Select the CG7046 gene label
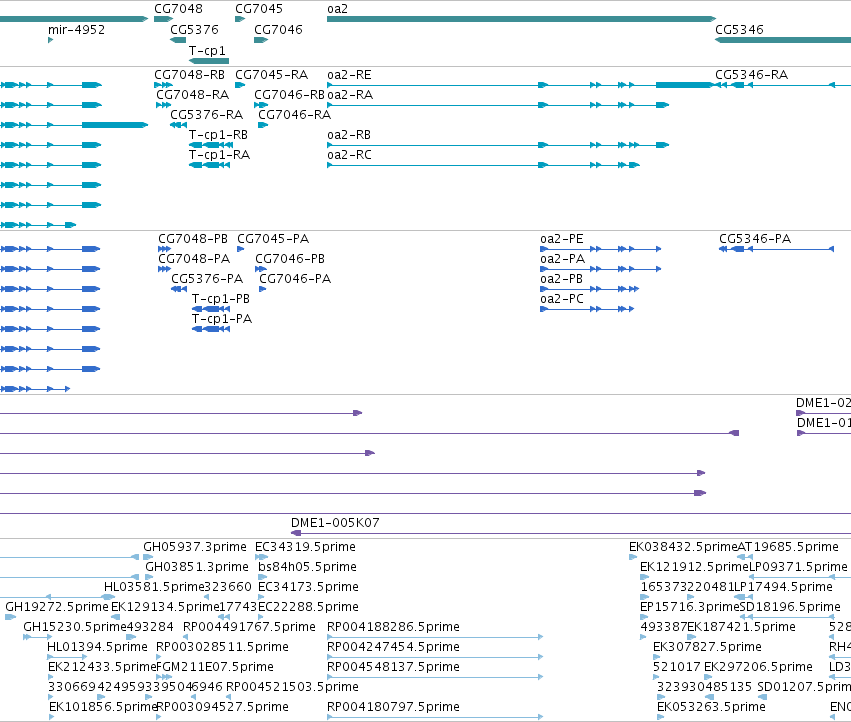Screen dimensions: 851x722 278,30
